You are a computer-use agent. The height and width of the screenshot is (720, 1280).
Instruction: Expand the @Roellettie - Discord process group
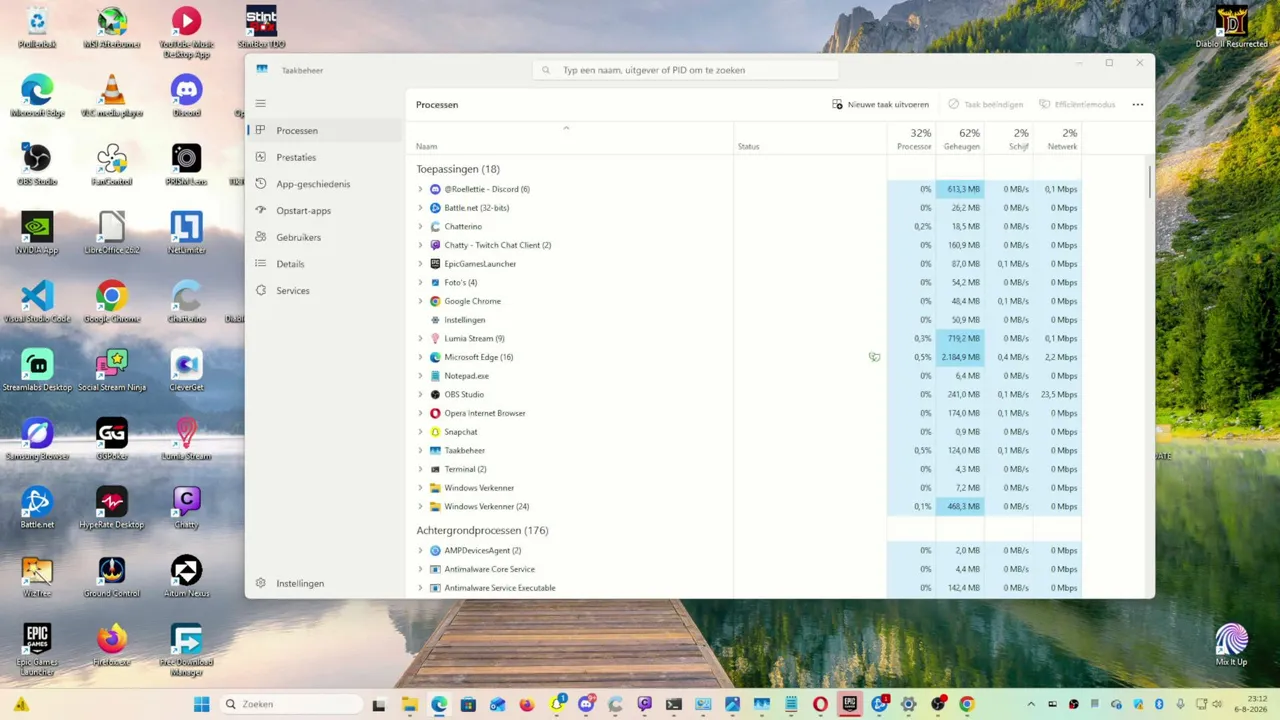click(420, 189)
